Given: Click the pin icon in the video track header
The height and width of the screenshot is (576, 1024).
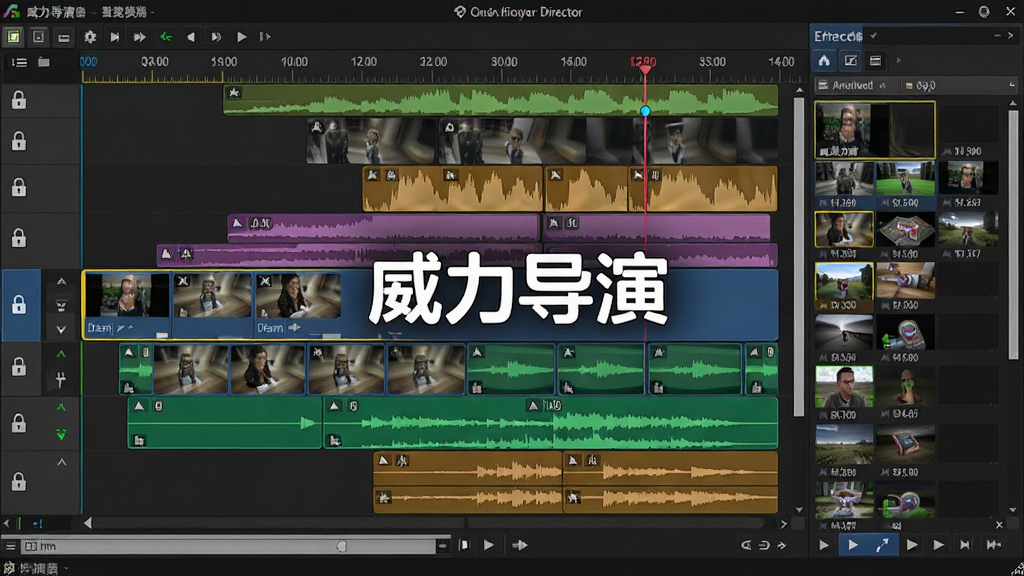Looking at the screenshot, I should coord(61,379).
